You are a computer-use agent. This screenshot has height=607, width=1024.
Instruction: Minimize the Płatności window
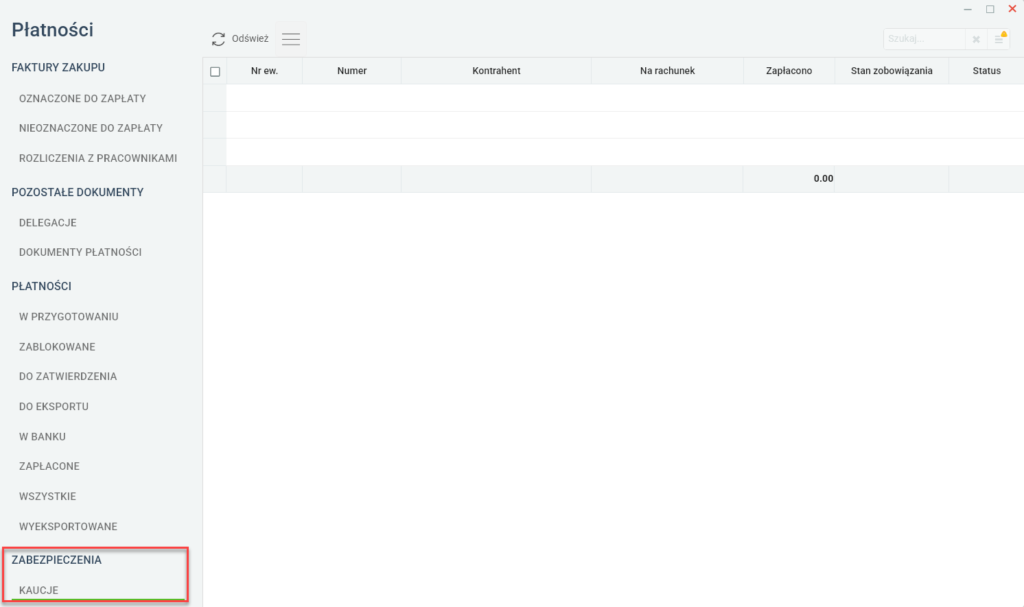(968, 9)
